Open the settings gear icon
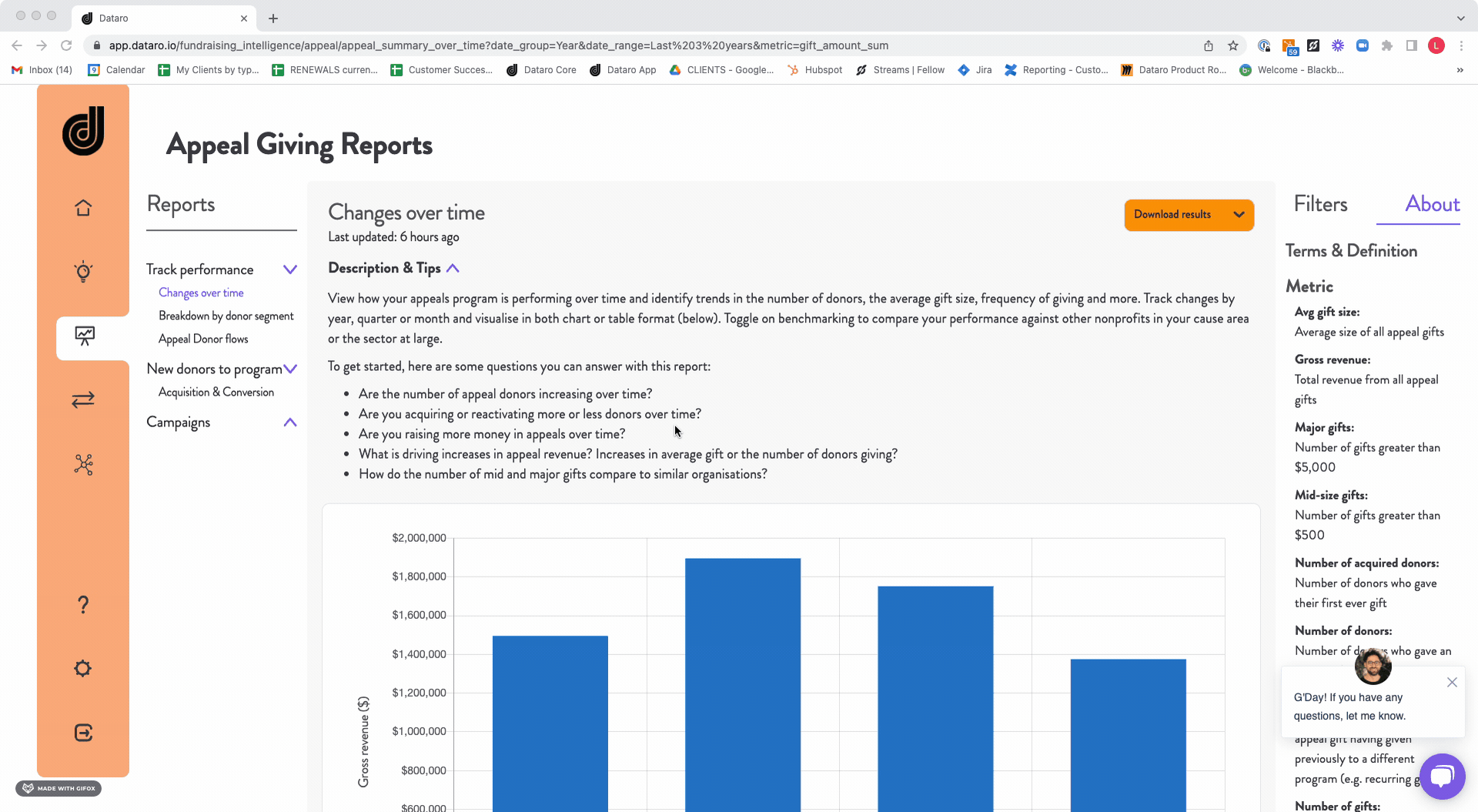Viewport: 1478px width, 812px height. pyautogui.click(x=82, y=668)
